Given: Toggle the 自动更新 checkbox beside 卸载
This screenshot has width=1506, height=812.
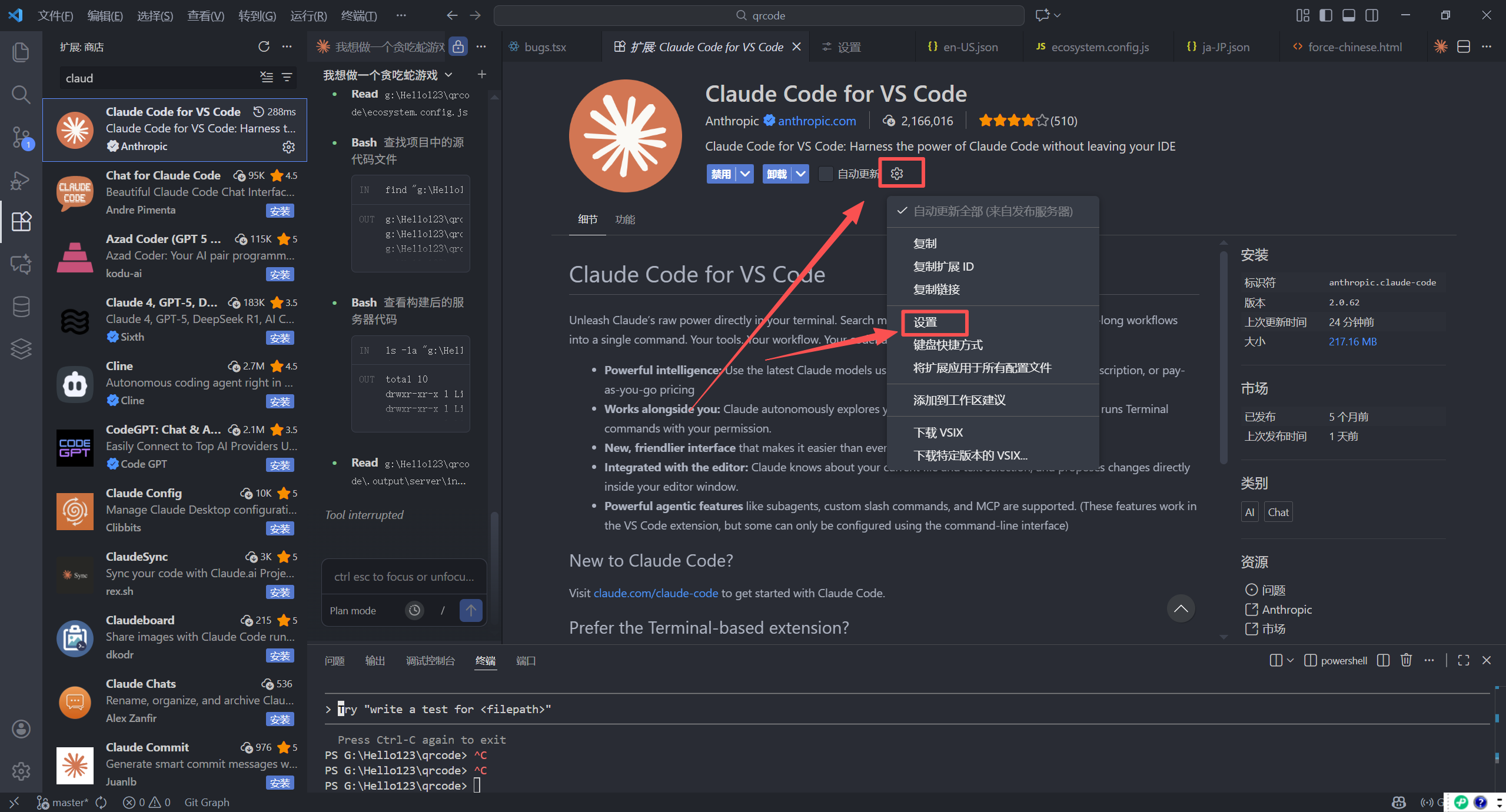Looking at the screenshot, I should pyautogui.click(x=825, y=174).
